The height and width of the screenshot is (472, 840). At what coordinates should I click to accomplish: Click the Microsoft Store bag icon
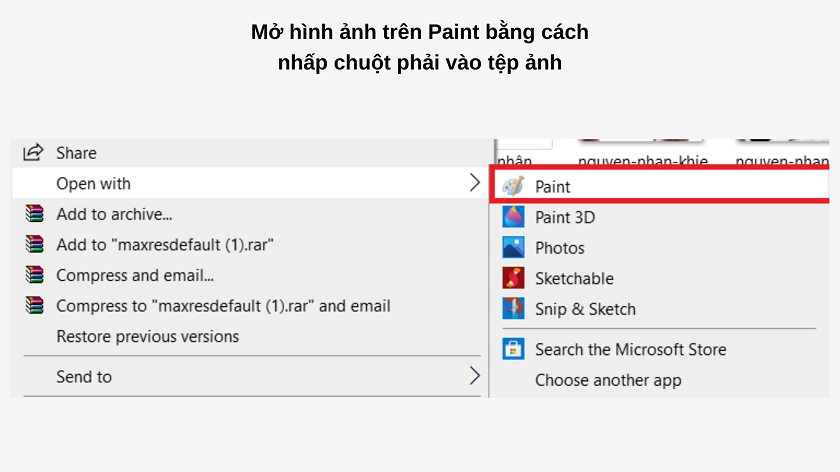[x=513, y=349]
